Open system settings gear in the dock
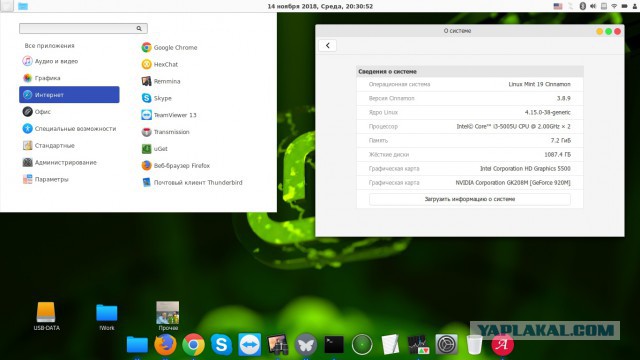 [446, 344]
